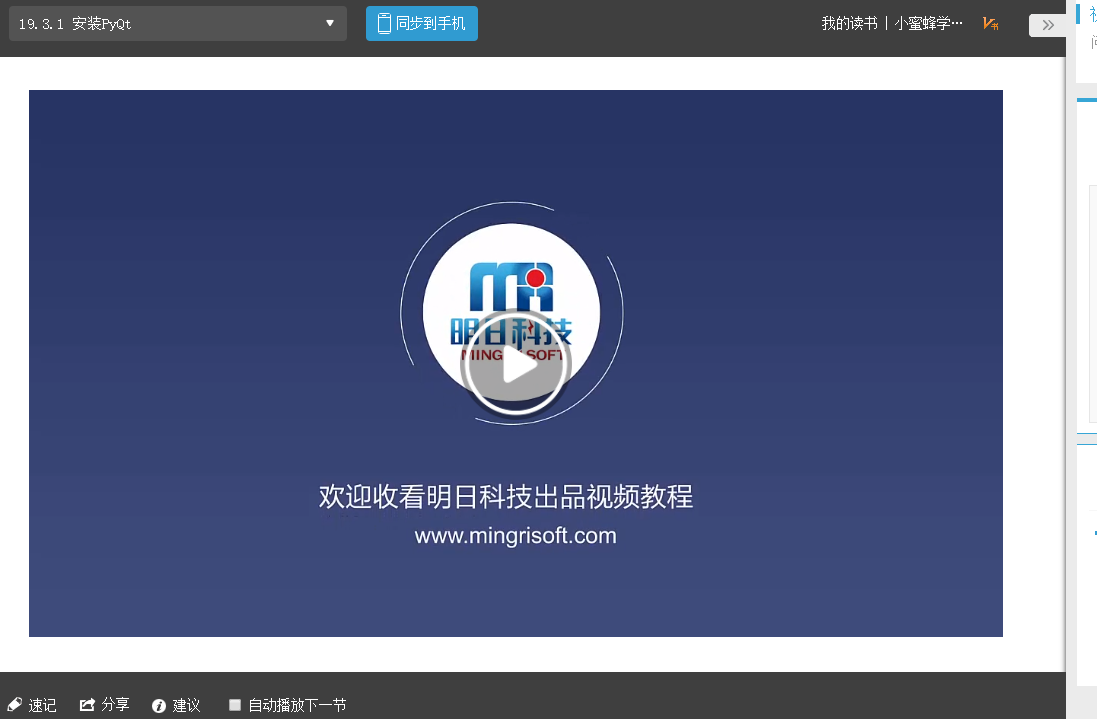Open the chapter dropdown '19.3.1 安装PyQt'

pyautogui.click(x=178, y=24)
